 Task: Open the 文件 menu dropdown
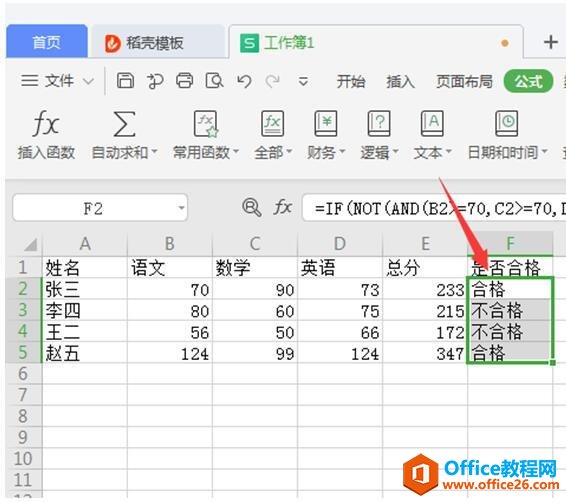pos(58,80)
